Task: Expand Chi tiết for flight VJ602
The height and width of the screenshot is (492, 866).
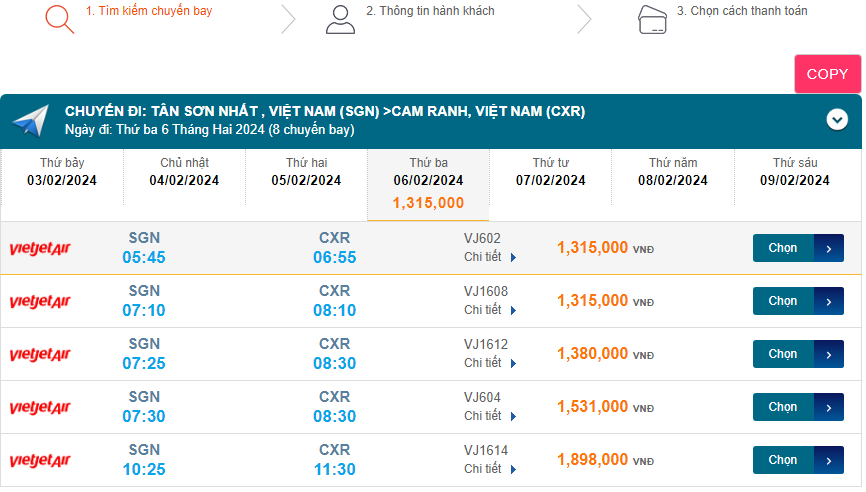Action: (490, 257)
